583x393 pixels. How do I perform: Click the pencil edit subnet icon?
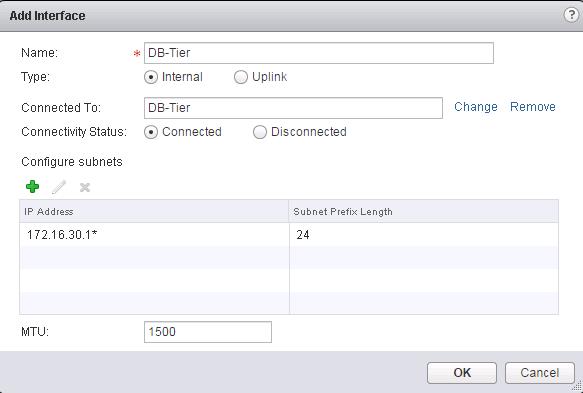point(59,187)
